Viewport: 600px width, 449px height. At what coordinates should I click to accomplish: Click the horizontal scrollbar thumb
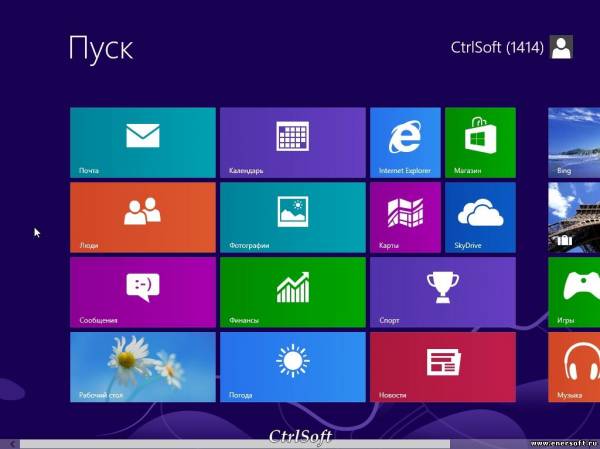click(x=235, y=444)
